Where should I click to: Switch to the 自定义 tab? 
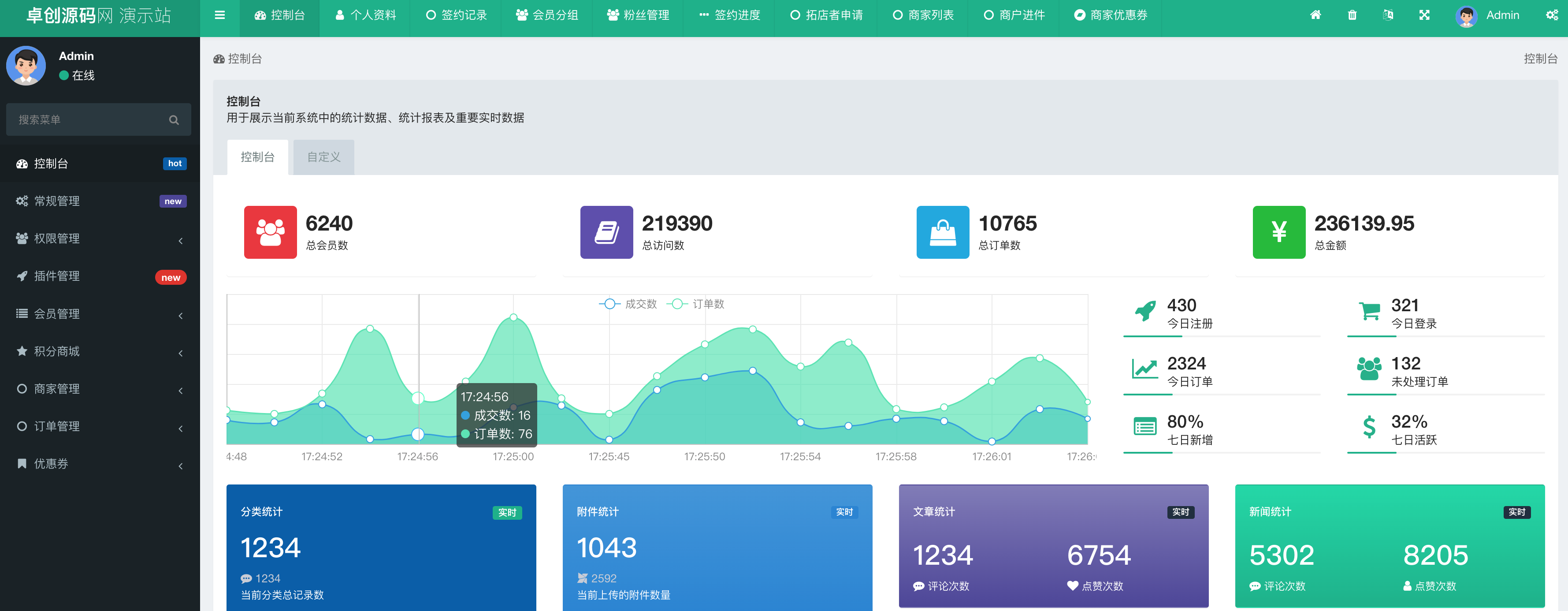(324, 157)
